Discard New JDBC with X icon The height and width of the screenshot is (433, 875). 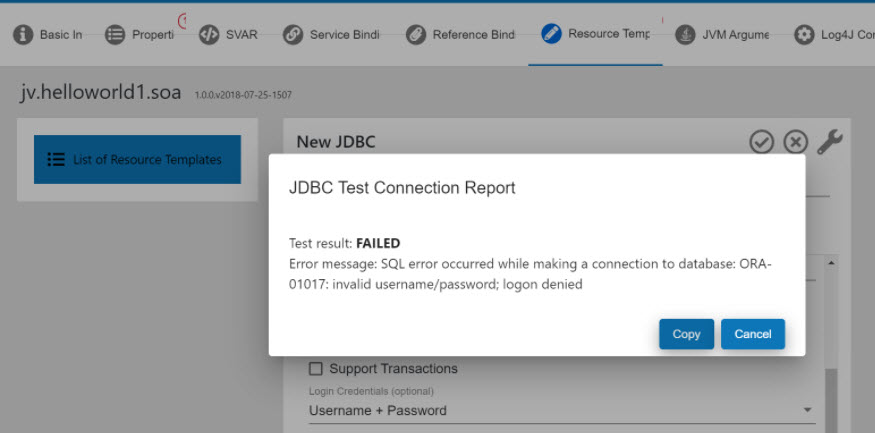point(795,142)
